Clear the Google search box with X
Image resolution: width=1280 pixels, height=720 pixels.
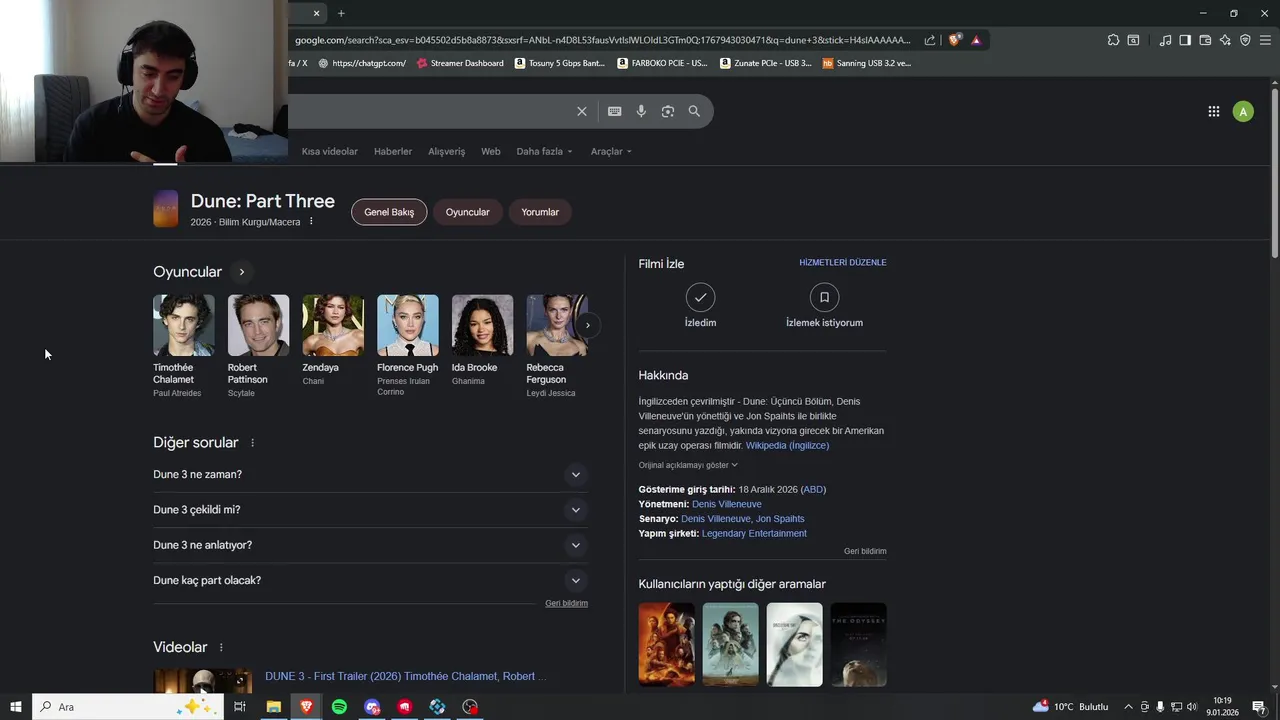click(x=581, y=111)
